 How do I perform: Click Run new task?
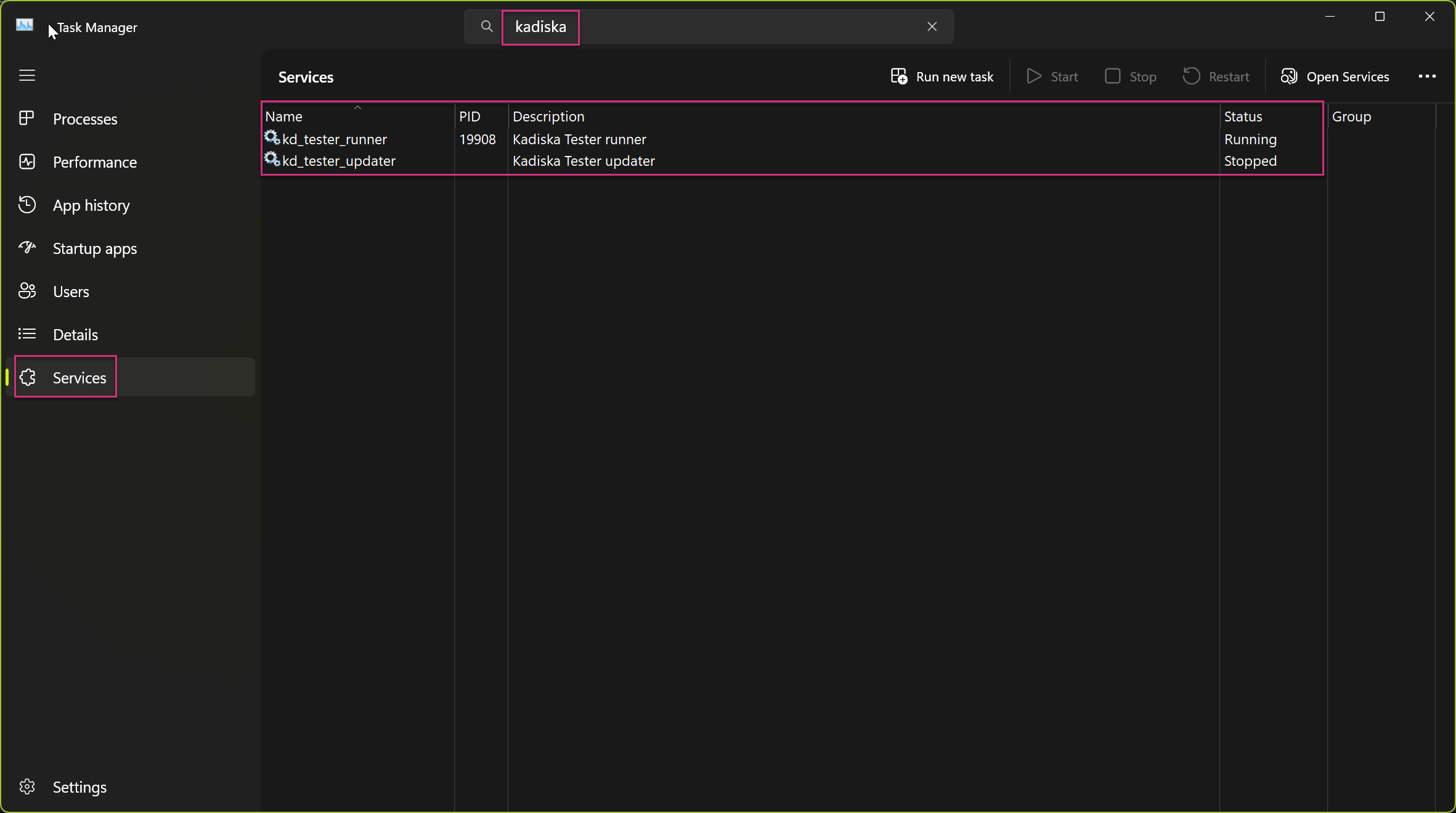[942, 76]
